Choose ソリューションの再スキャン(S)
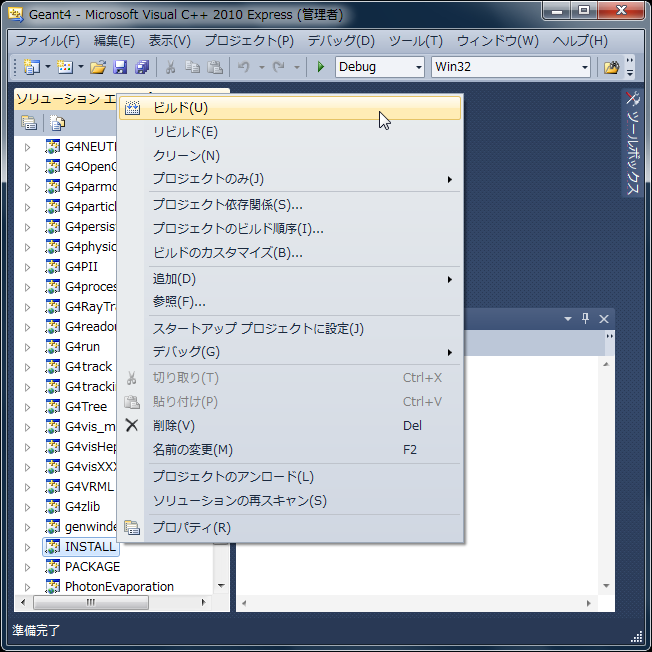Image resolution: width=652 pixels, height=652 pixels. pos(290,501)
